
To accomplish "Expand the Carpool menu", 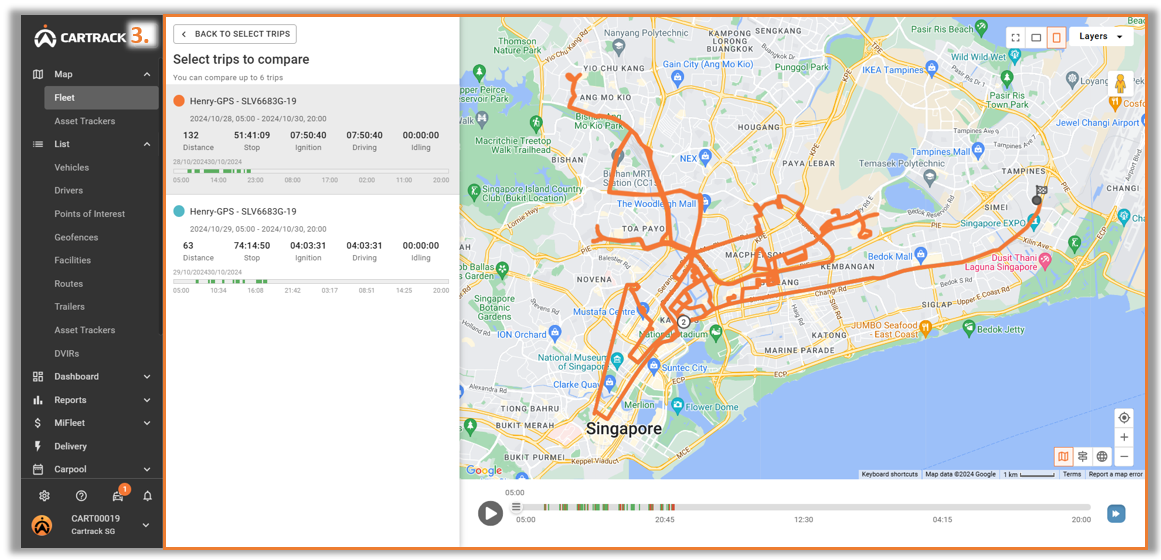I will (147, 470).
